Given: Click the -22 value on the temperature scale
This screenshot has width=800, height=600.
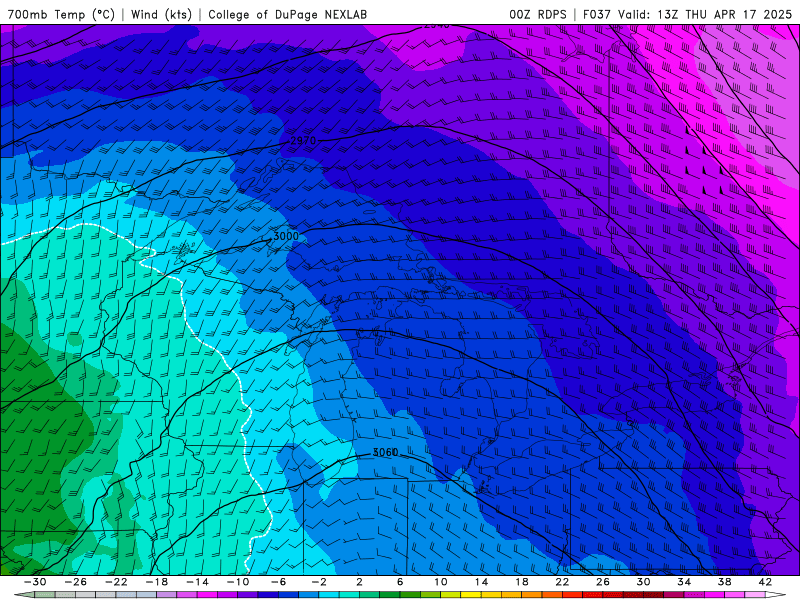Looking at the screenshot, I should [x=116, y=582].
